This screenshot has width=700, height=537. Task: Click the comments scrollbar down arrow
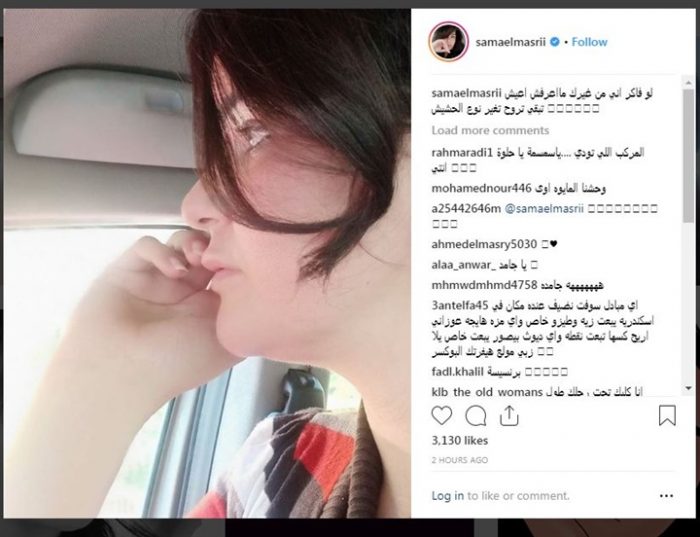point(688,388)
